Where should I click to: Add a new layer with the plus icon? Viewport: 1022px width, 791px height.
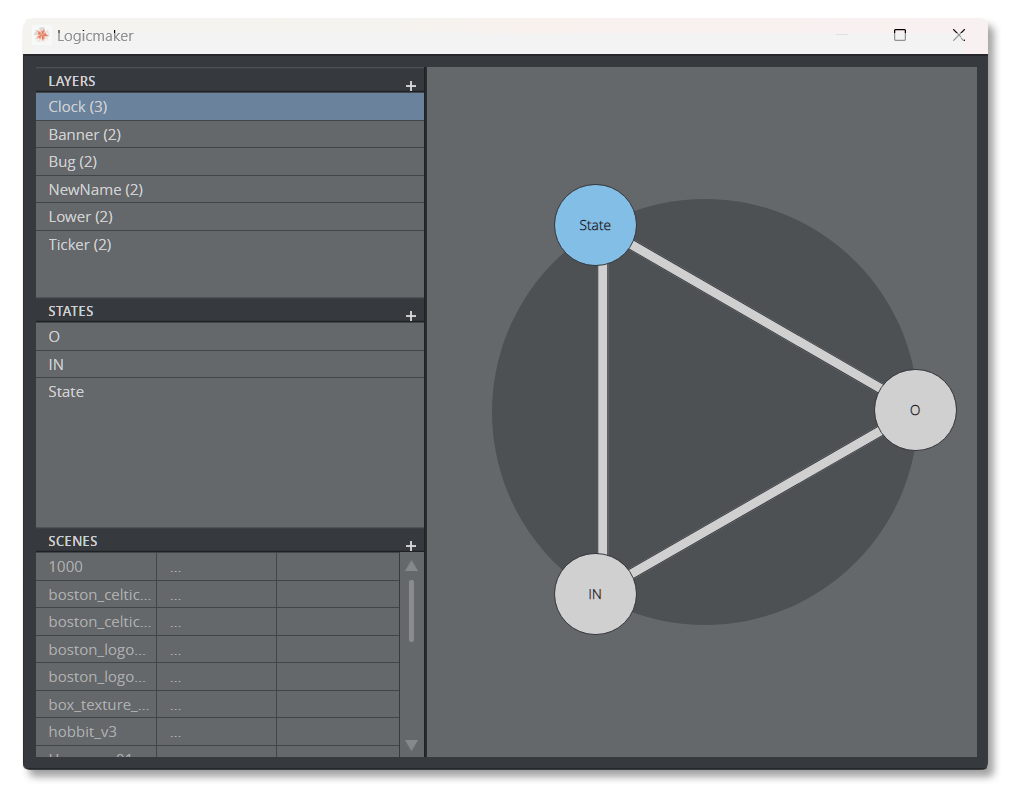[410, 86]
